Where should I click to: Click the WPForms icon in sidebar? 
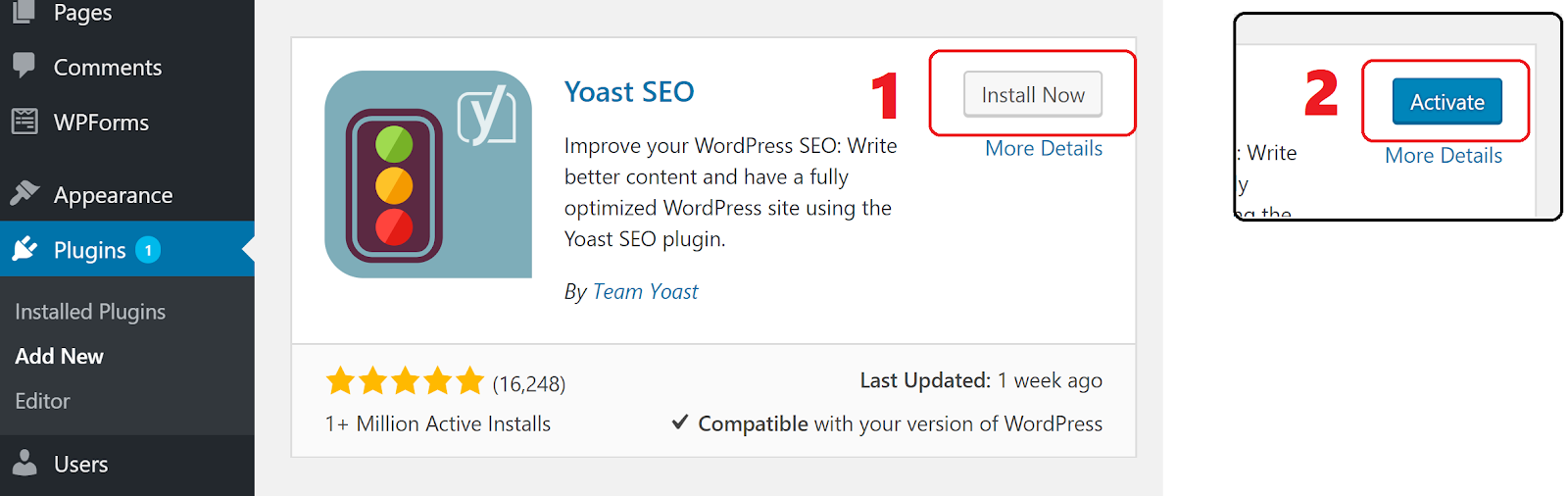point(24,122)
